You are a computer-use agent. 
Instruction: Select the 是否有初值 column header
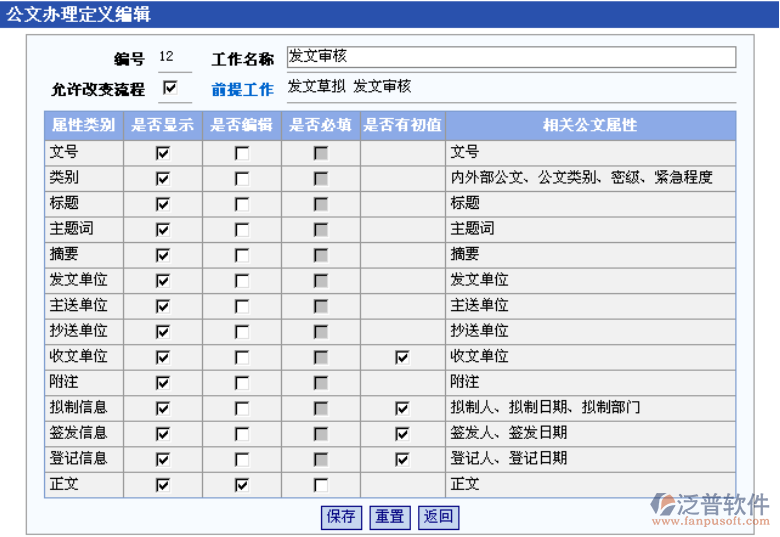pyautogui.click(x=402, y=125)
